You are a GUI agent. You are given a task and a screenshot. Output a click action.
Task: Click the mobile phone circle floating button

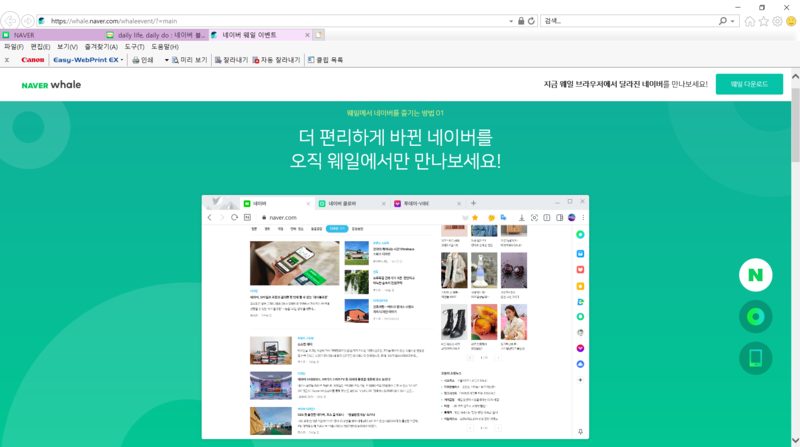[x=756, y=358]
